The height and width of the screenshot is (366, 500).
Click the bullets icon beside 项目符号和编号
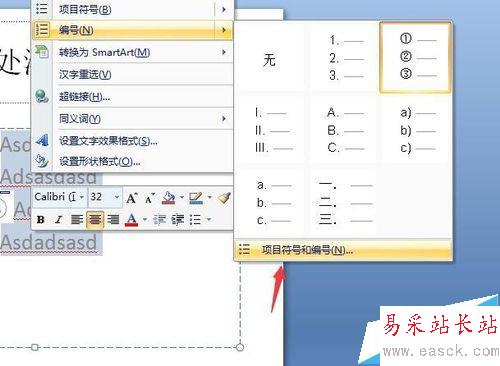coord(244,249)
